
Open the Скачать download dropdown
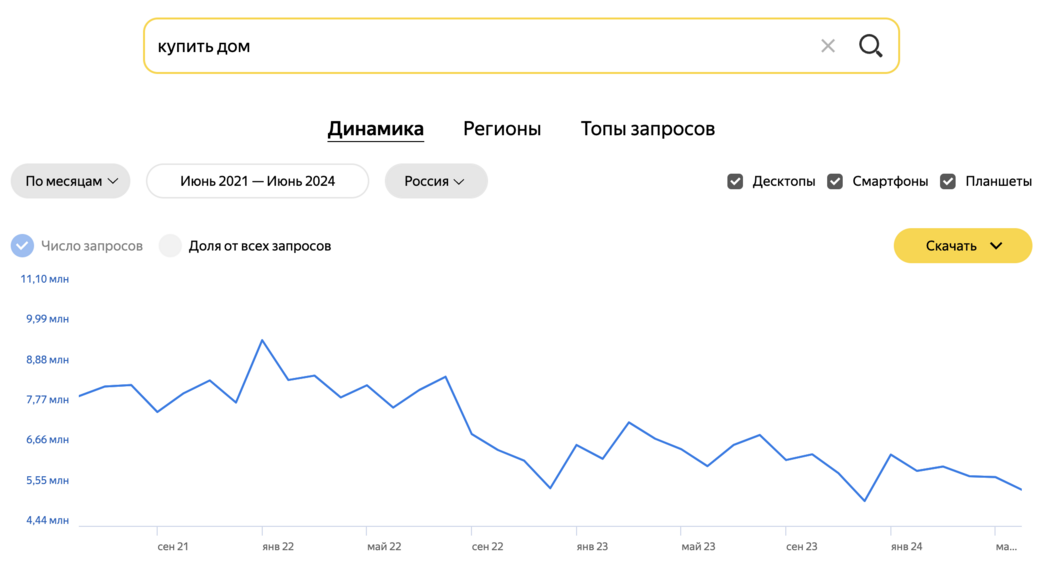pos(963,246)
